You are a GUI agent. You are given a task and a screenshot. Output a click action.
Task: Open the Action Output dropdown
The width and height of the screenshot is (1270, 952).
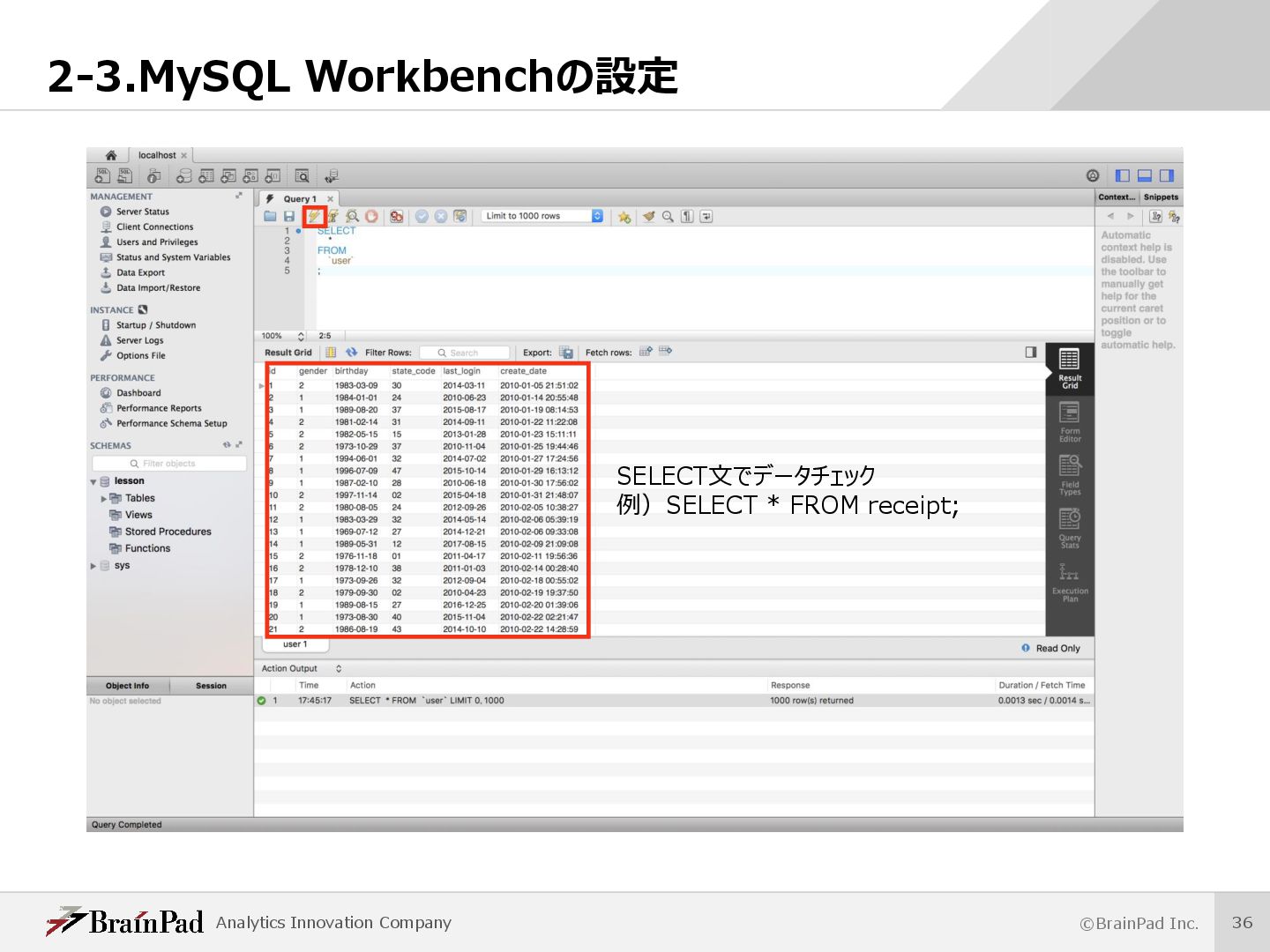[x=339, y=669]
